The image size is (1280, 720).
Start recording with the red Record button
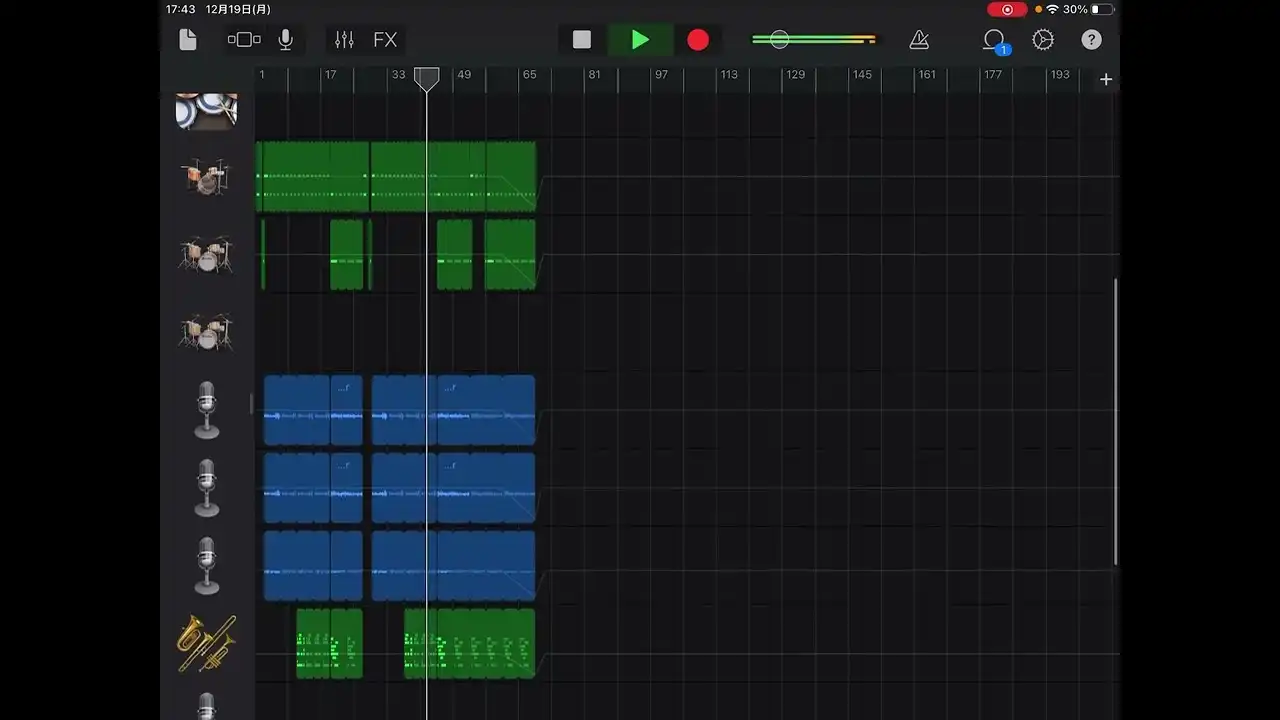[698, 40]
